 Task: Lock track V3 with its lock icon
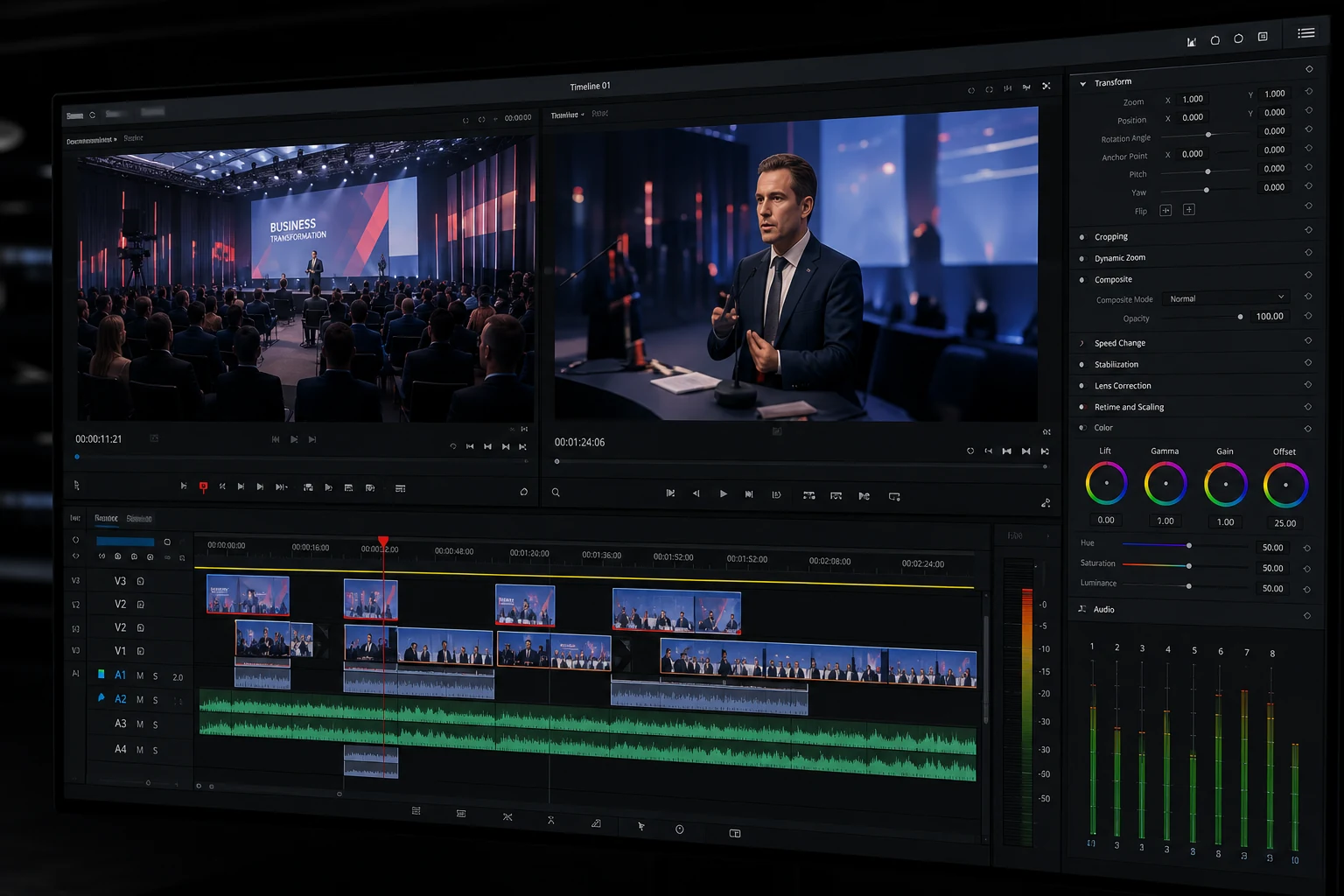click(140, 581)
